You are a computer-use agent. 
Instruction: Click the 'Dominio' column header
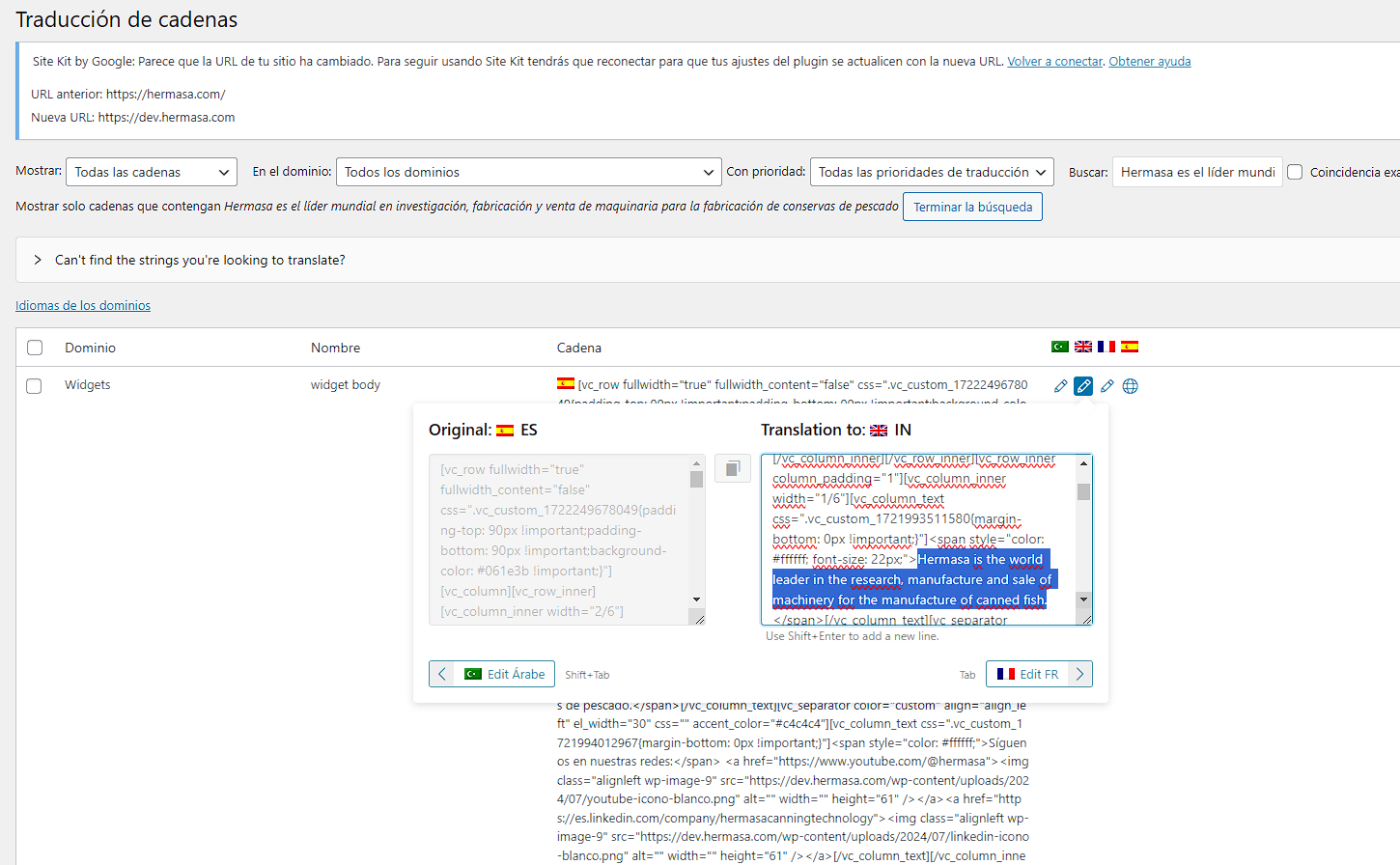pos(90,348)
